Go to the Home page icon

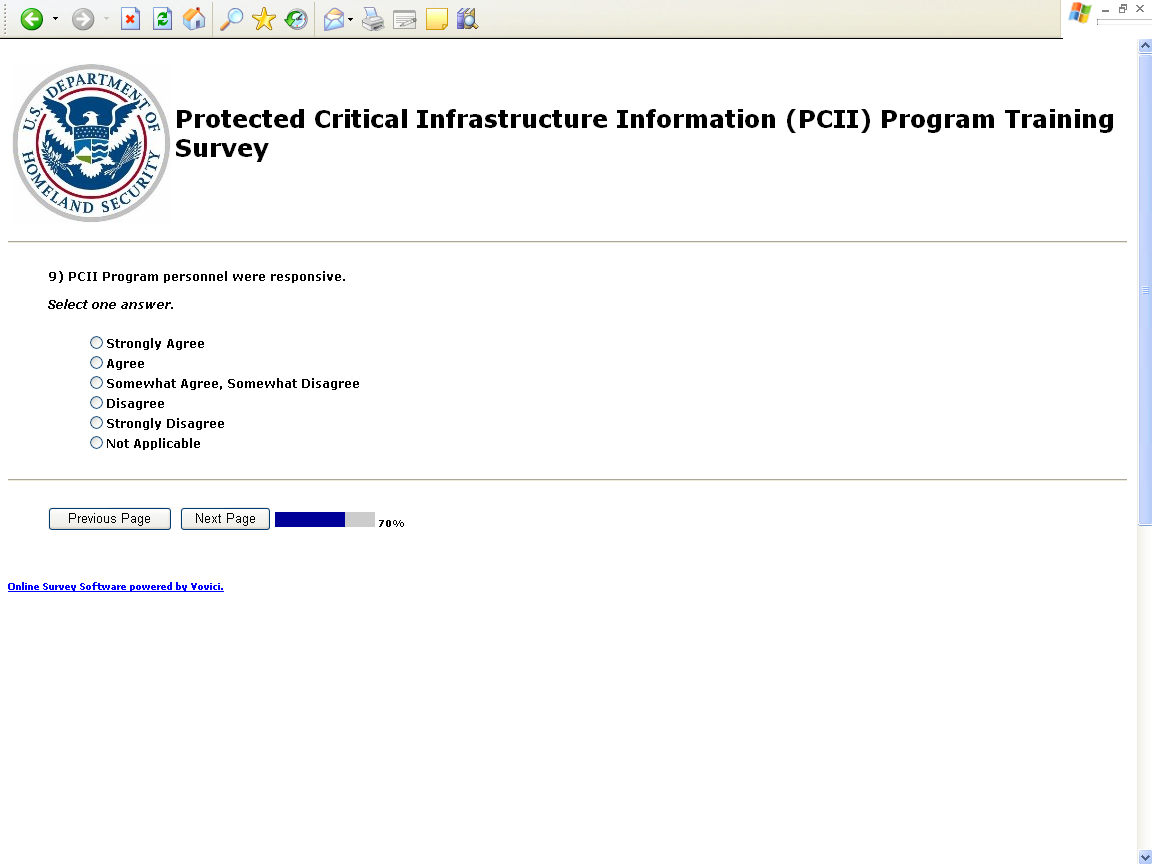click(x=194, y=19)
